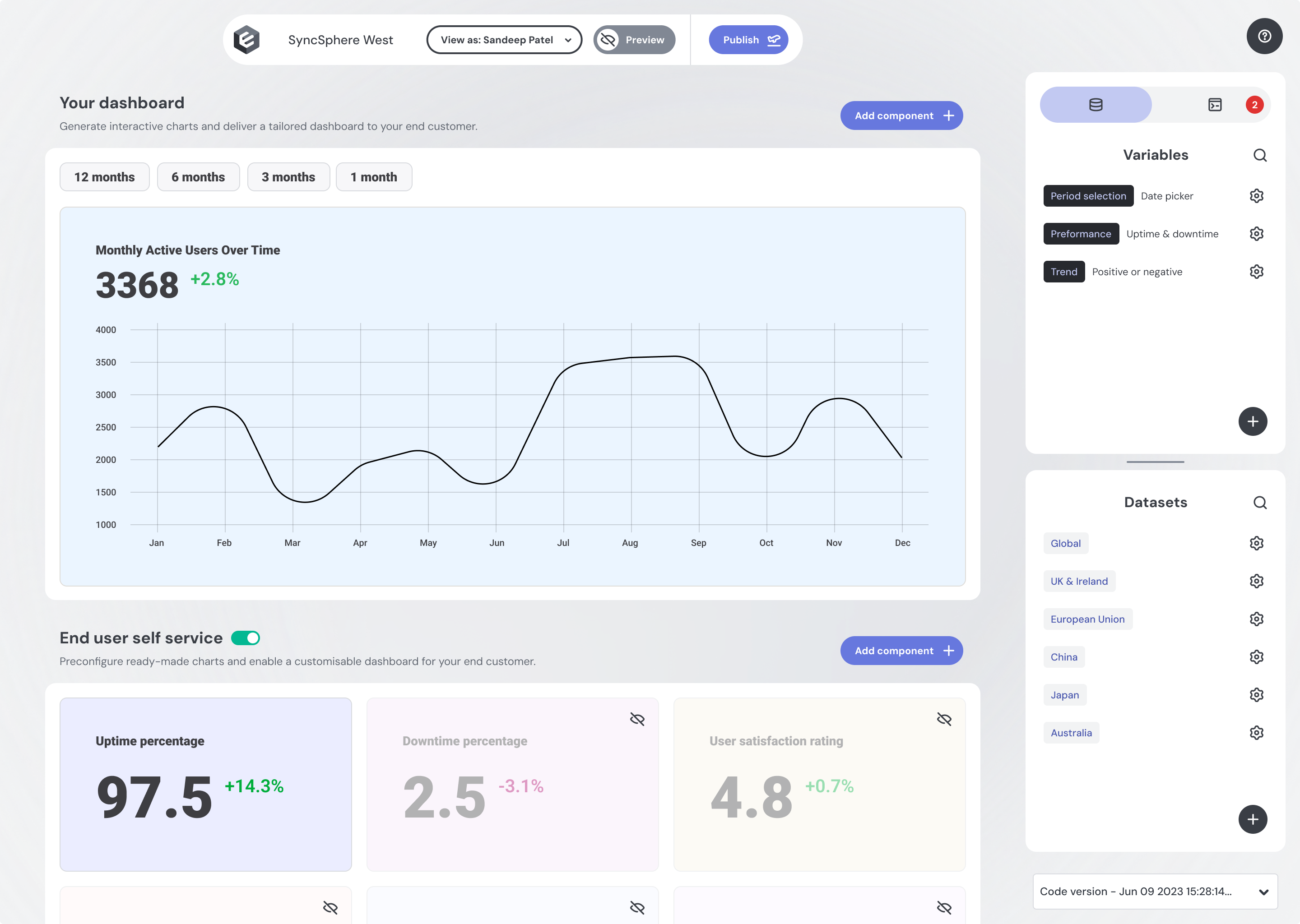1300x924 pixels.
Task: Open the help question mark icon
Action: coord(1264,37)
